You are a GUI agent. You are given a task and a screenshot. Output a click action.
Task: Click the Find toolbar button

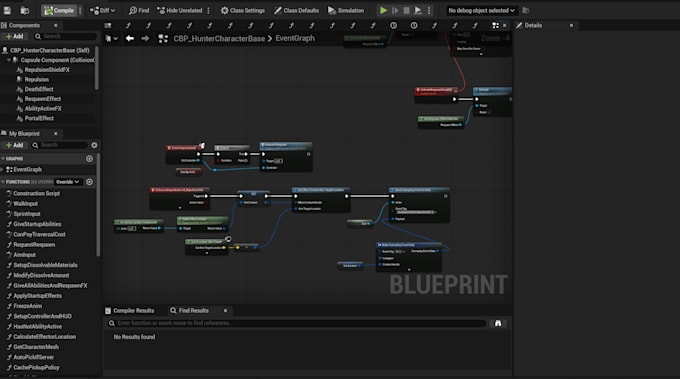click(x=139, y=10)
